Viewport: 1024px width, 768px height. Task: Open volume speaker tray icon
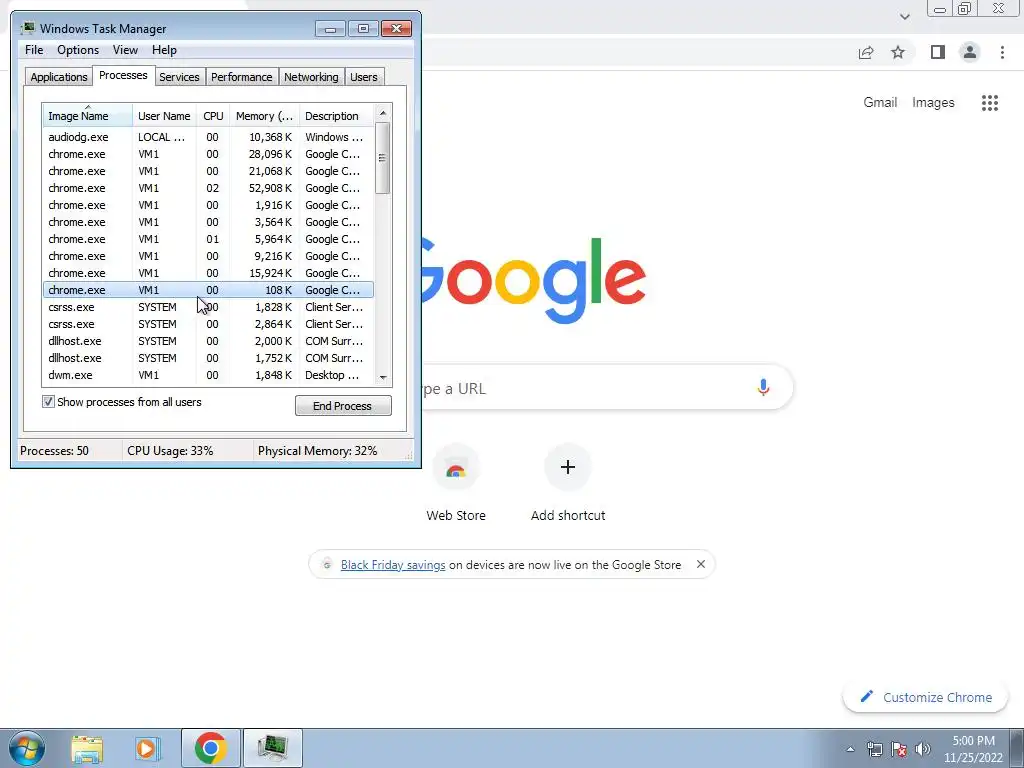pyautogui.click(x=923, y=749)
